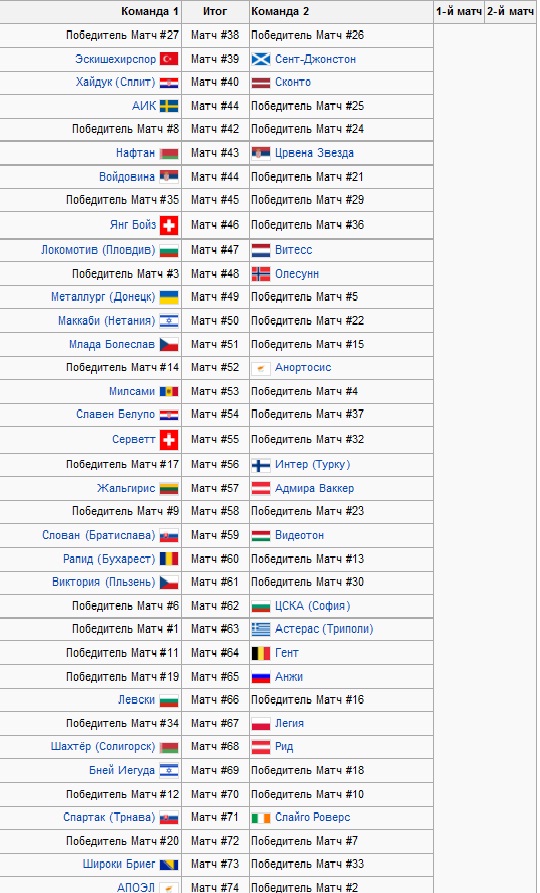Open the Янг Бойз link
540x893 pixels.
pyautogui.click(x=133, y=226)
